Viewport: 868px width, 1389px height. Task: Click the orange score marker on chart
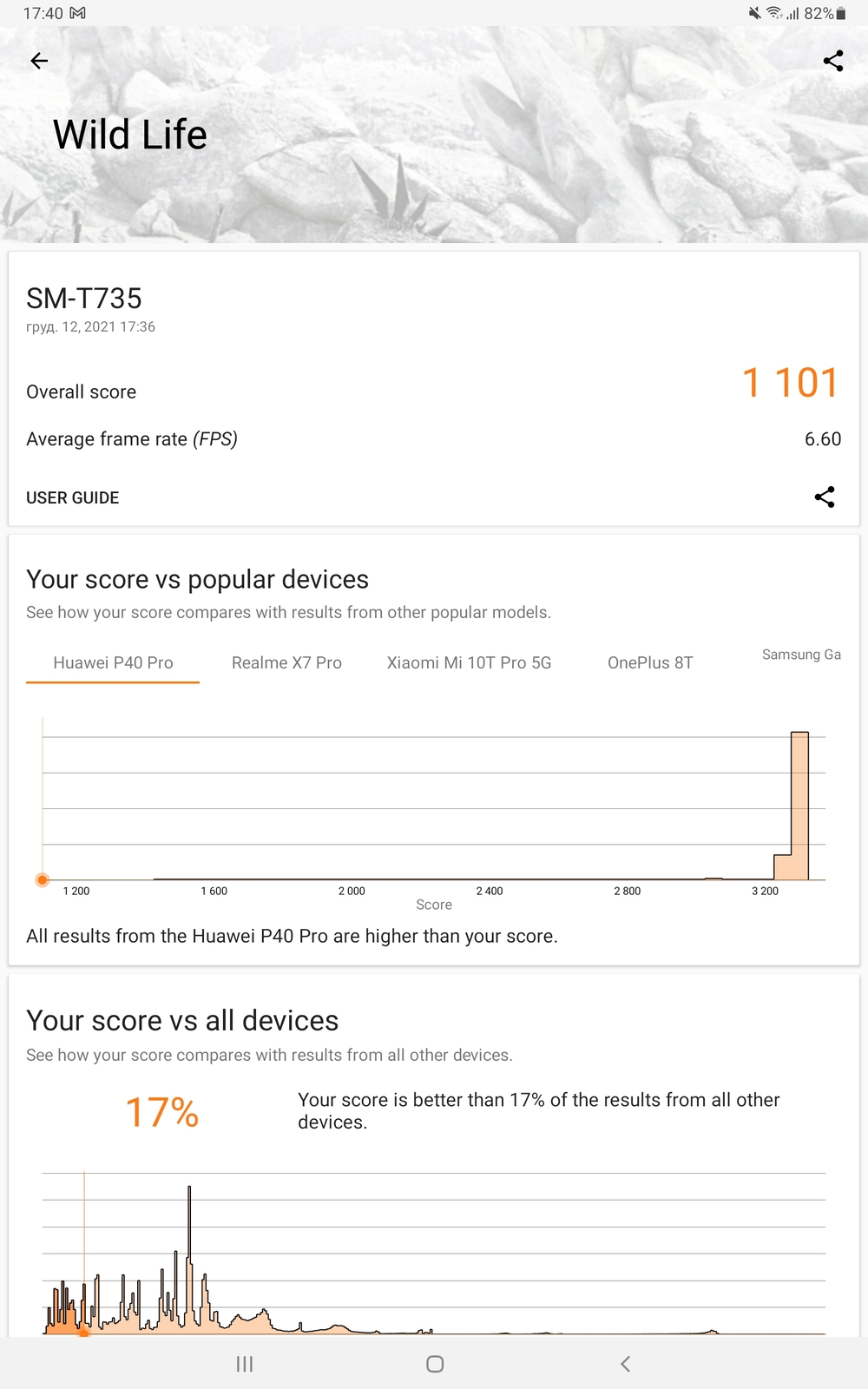click(x=43, y=879)
